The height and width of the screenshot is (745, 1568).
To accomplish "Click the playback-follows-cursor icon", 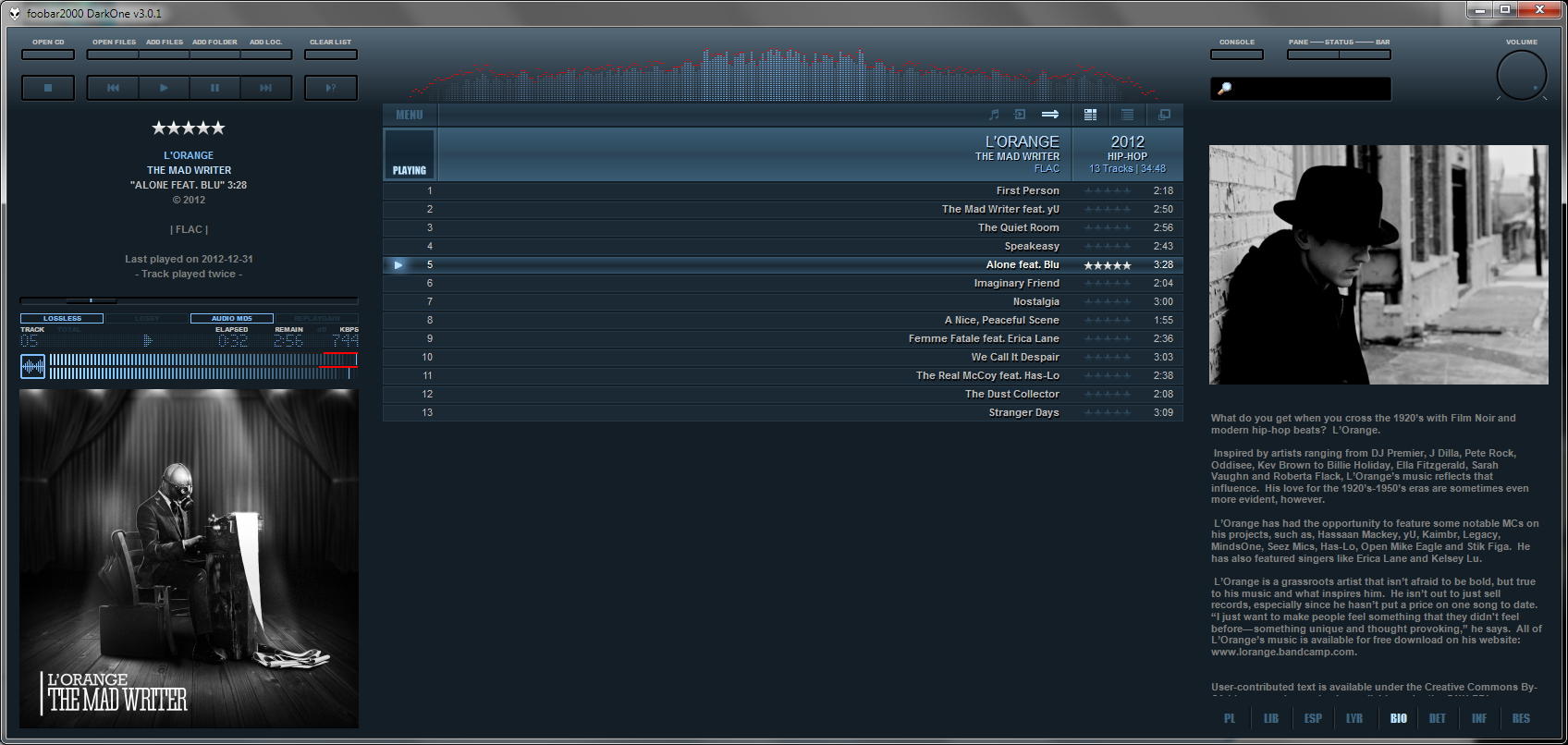I will [x=1020, y=115].
